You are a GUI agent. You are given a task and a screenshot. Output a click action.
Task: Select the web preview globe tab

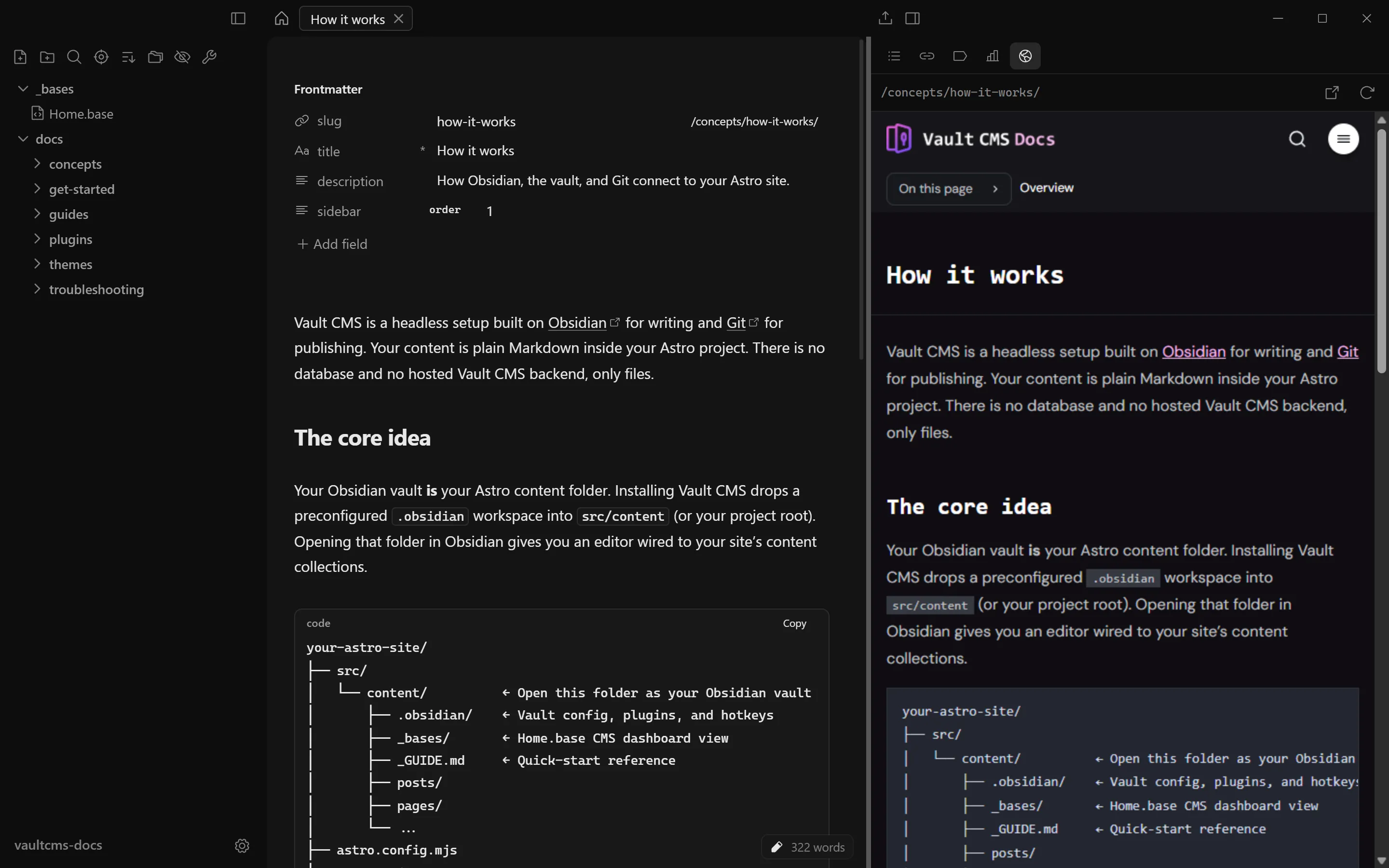click(x=1025, y=56)
